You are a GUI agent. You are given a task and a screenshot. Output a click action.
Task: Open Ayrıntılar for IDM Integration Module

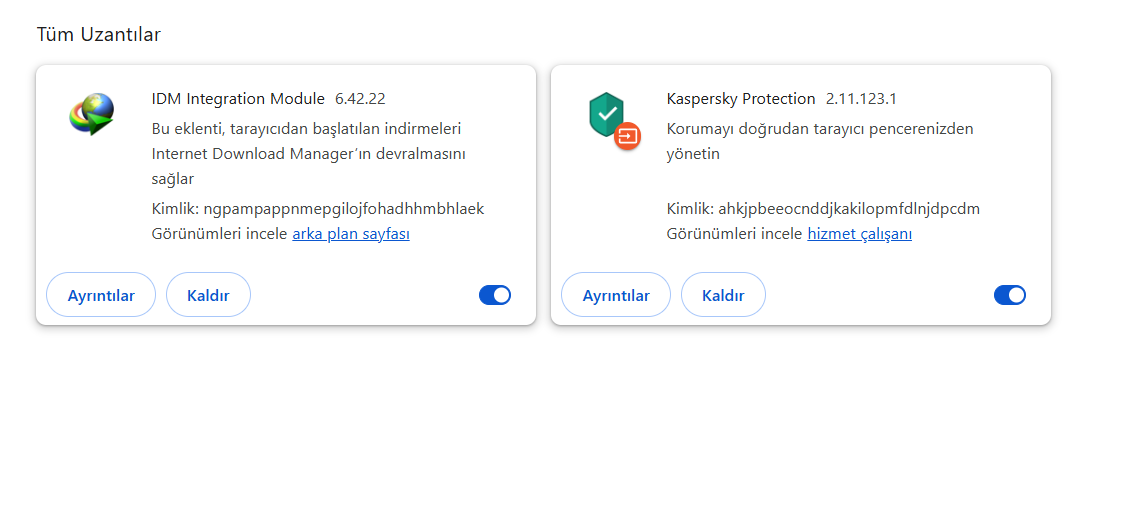101,295
